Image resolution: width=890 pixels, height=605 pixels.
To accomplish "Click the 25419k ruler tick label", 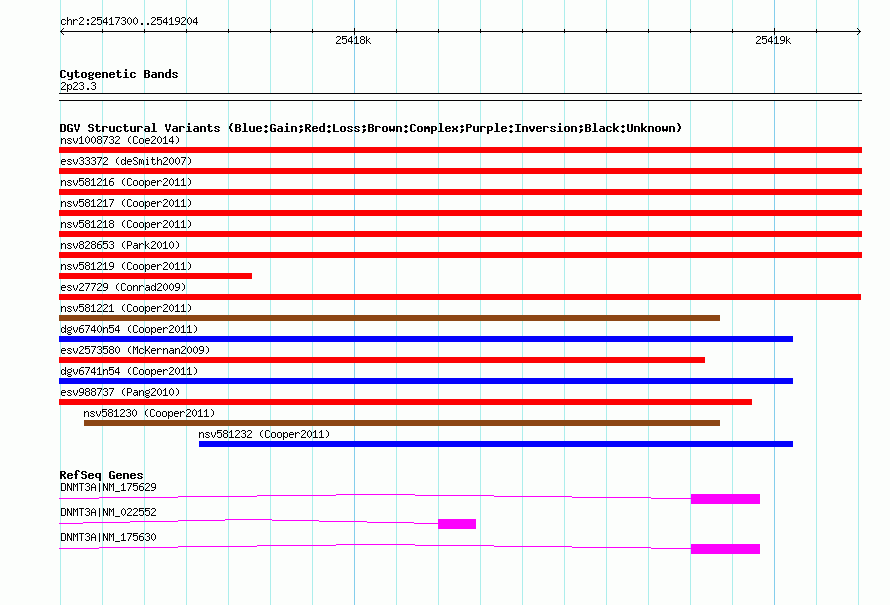I will click(x=773, y=40).
